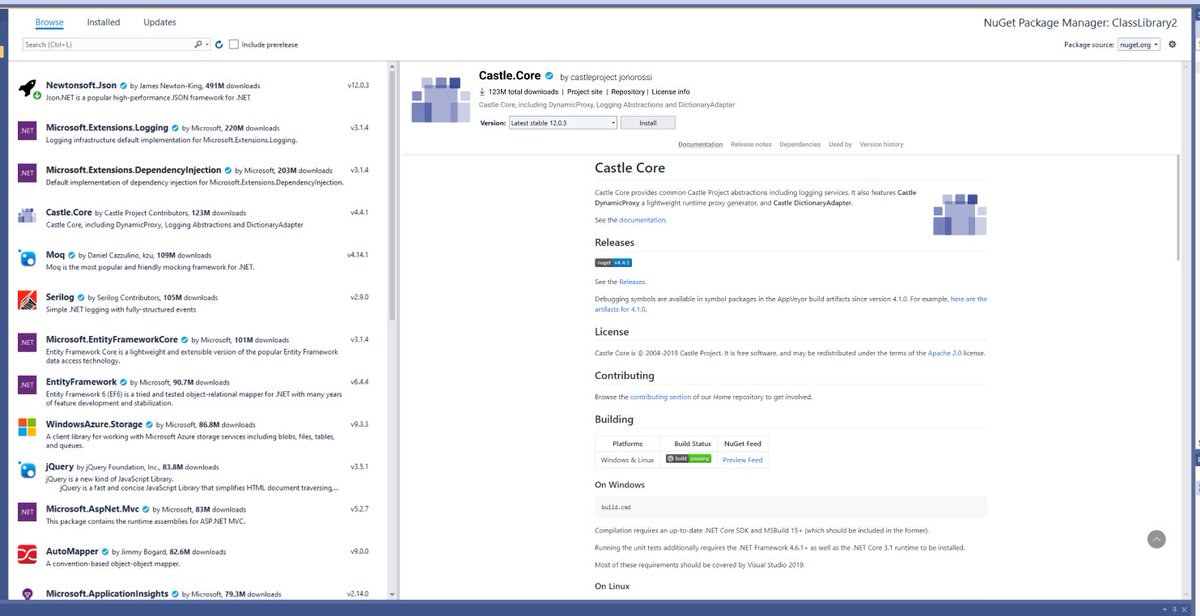Screen dimensions: 1200x616
Task: Expand the search options dropdown arrow
Action: [207, 45]
